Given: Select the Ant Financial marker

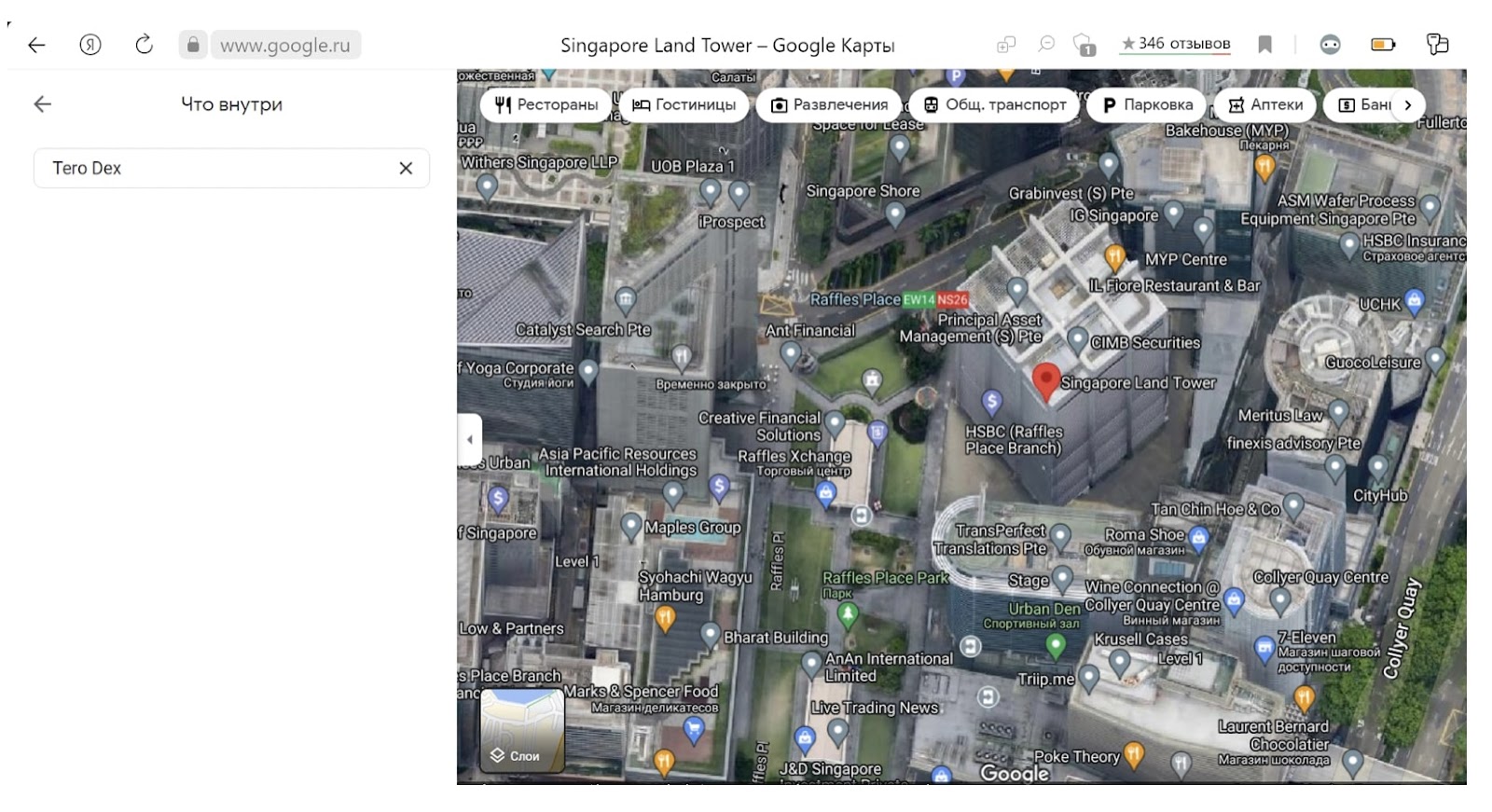Looking at the screenshot, I should pyautogui.click(x=791, y=355).
